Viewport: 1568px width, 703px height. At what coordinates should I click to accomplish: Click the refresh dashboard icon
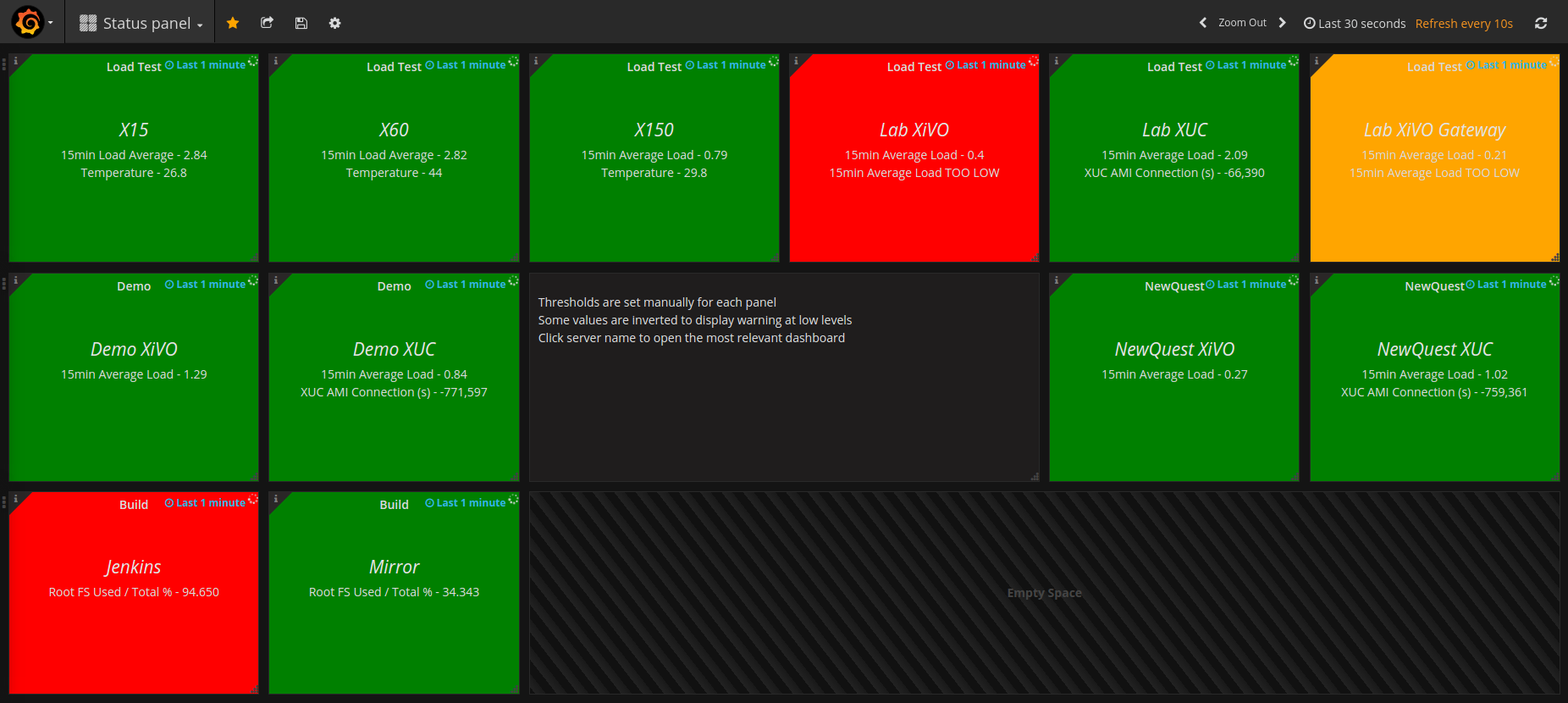coord(1541,23)
